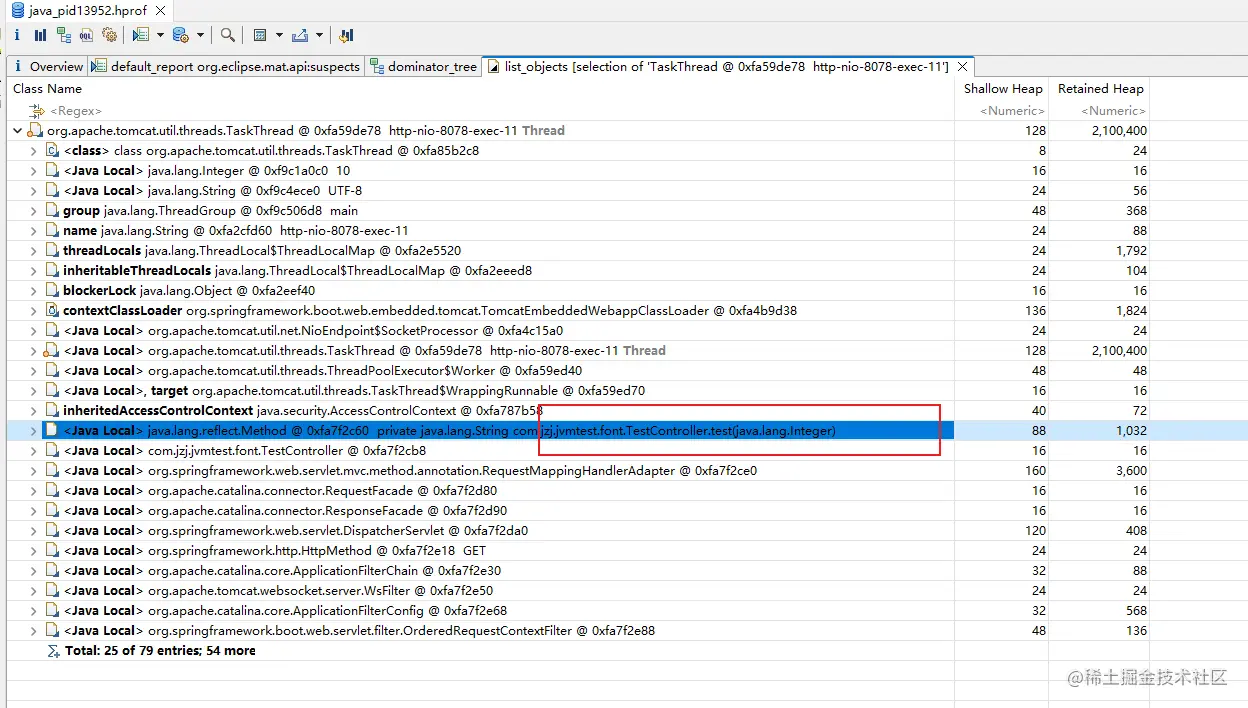Open the Query Browser database icon
Screen dimensions: 1248x708
coord(181,35)
